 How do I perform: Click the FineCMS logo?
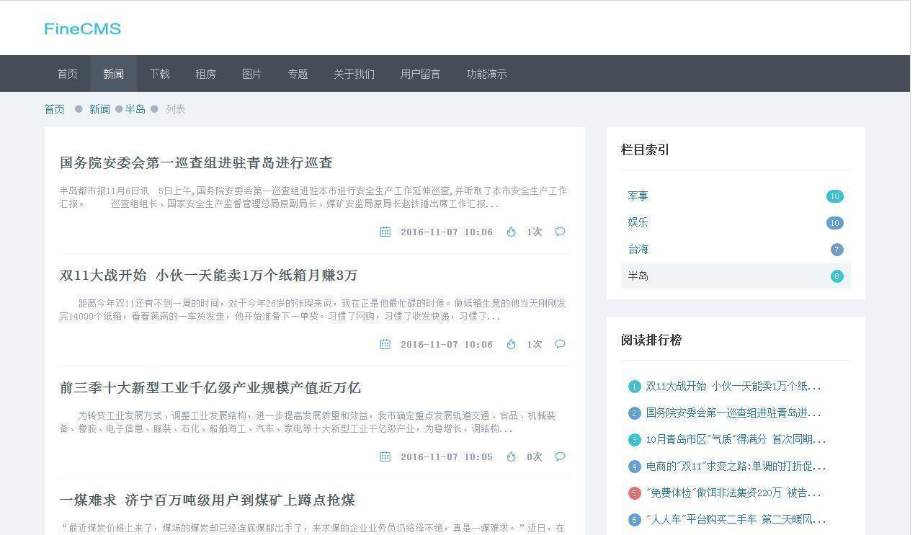tap(82, 28)
